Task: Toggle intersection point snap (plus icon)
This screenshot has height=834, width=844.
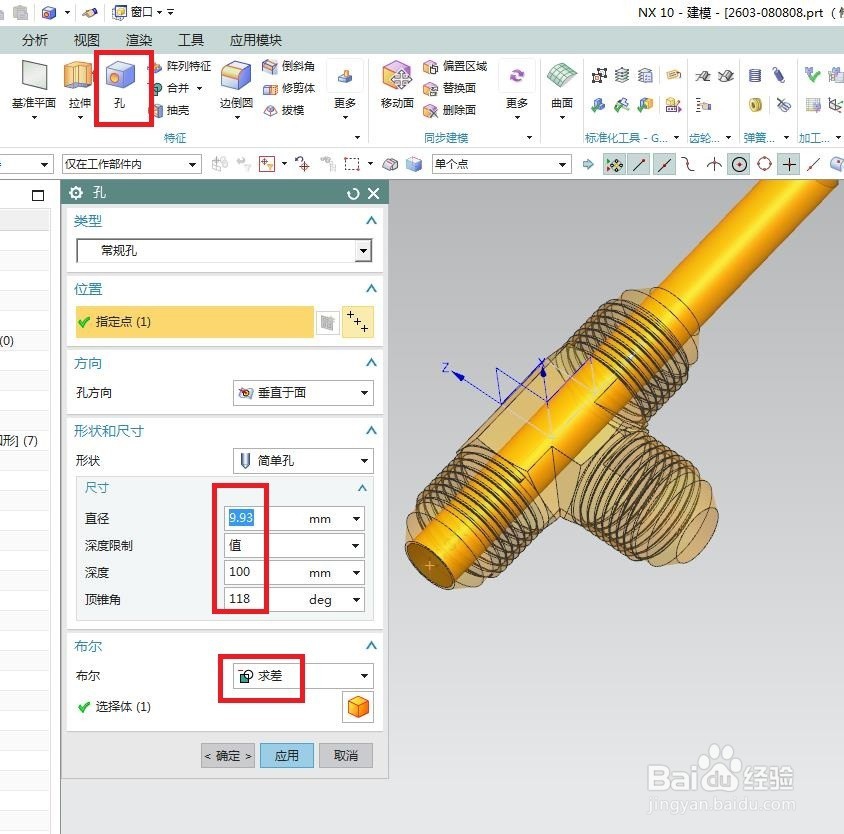Action: pos(789,164)
